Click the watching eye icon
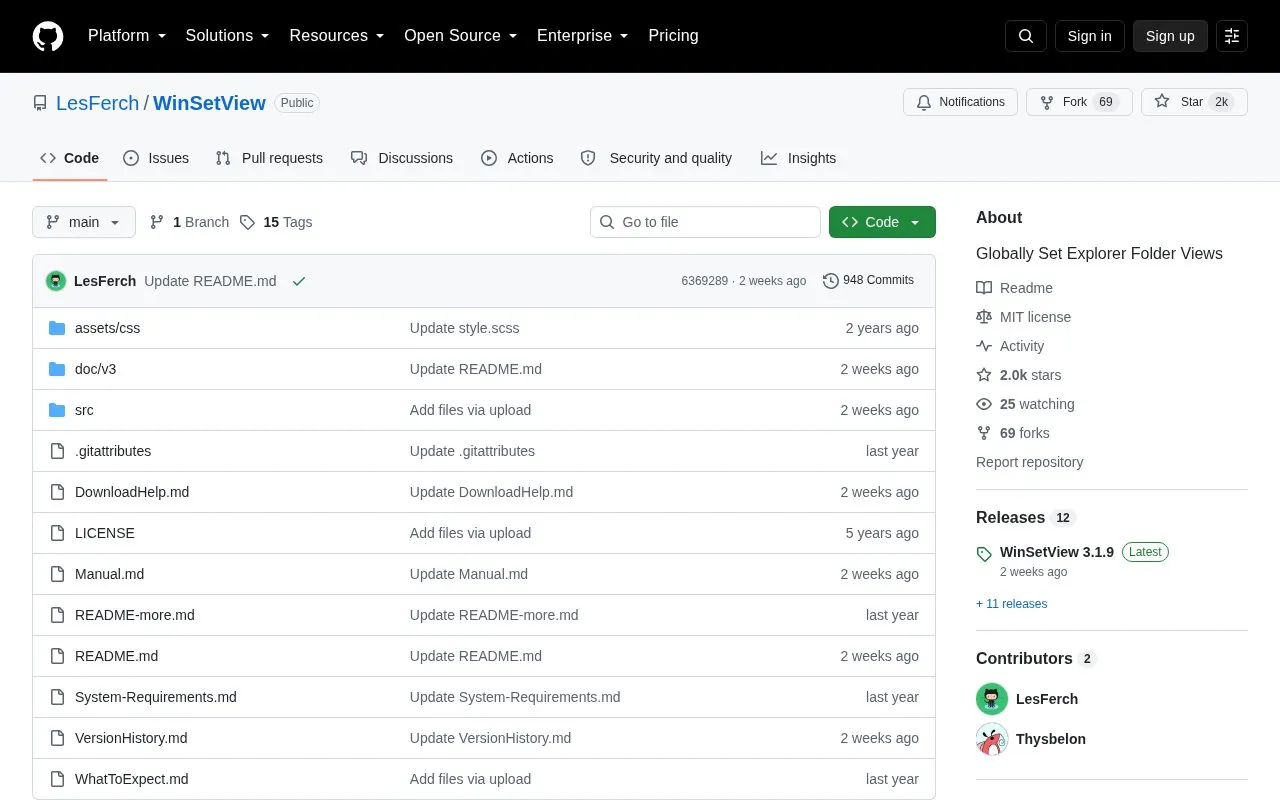This screenshot has height=800, width=1280. tap(984, 404)
